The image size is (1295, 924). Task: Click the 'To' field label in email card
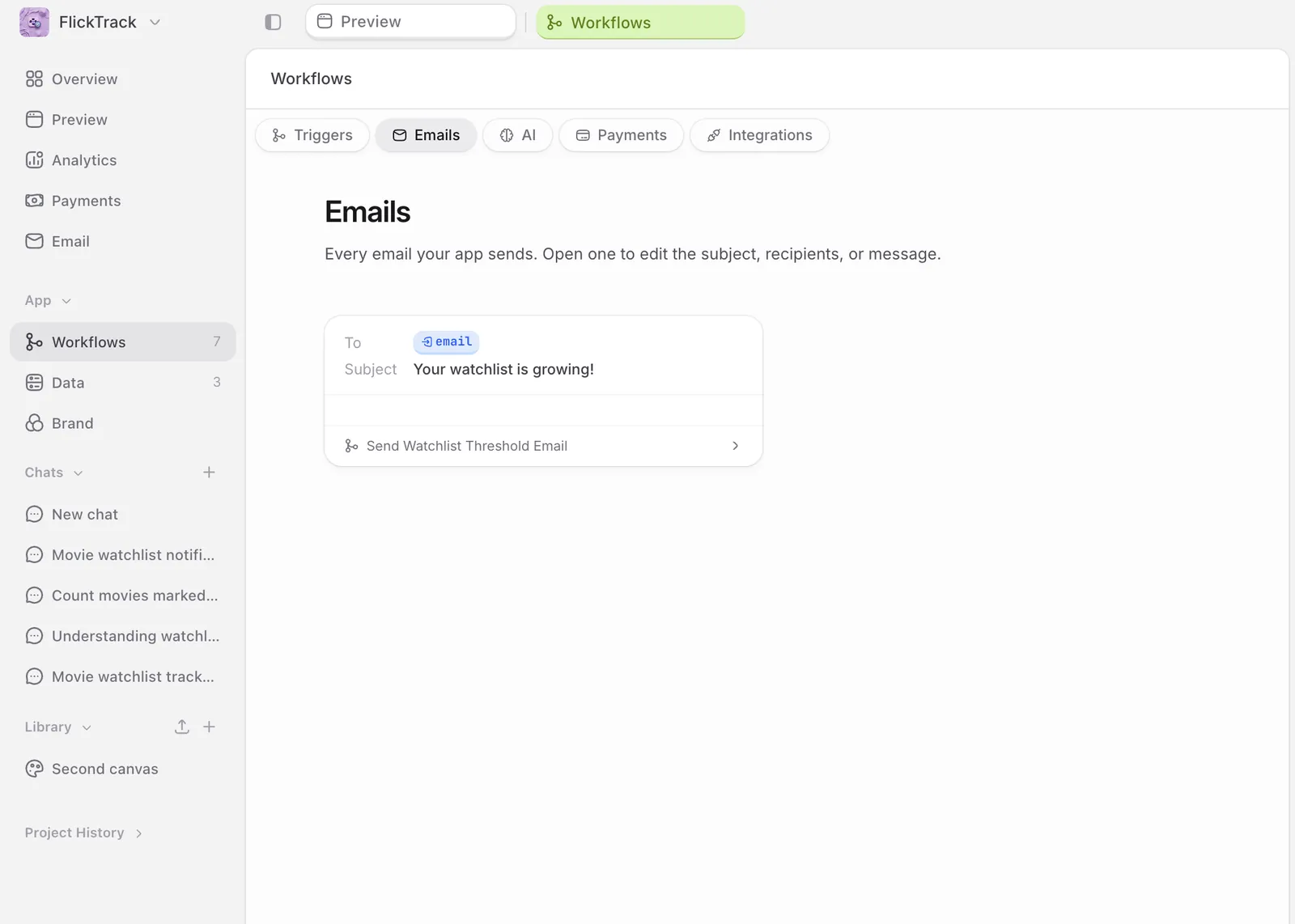[x=353, y=342]
